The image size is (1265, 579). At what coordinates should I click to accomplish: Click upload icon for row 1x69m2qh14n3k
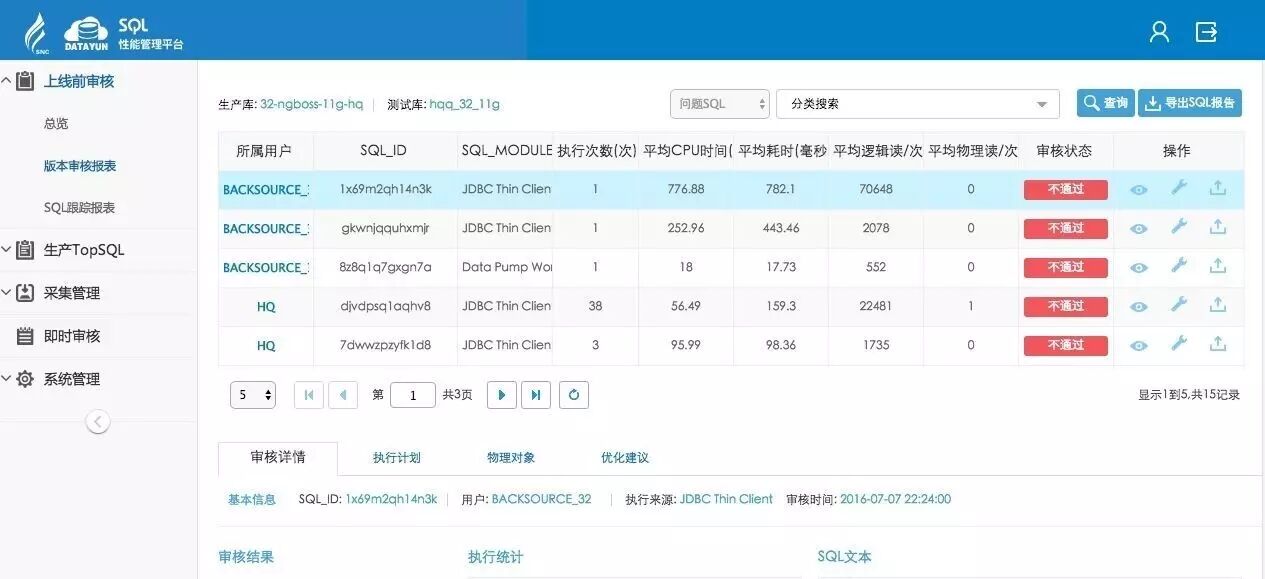click(1218, 187)
